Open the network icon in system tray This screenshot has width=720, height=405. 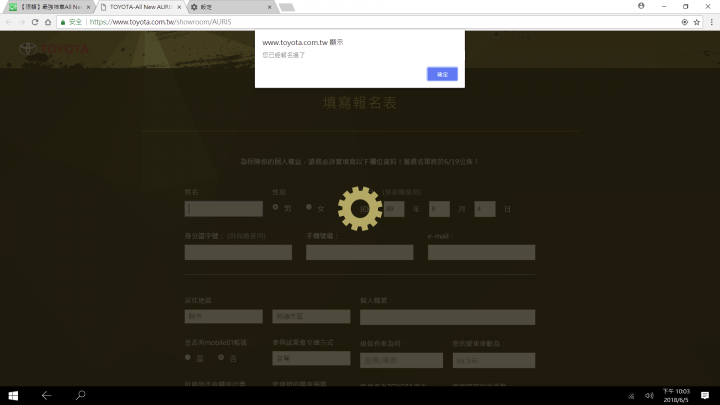(631, 396)
